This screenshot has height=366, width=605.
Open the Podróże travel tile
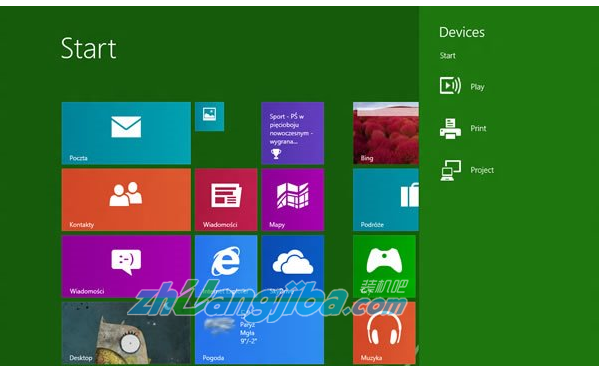(386, 200)
